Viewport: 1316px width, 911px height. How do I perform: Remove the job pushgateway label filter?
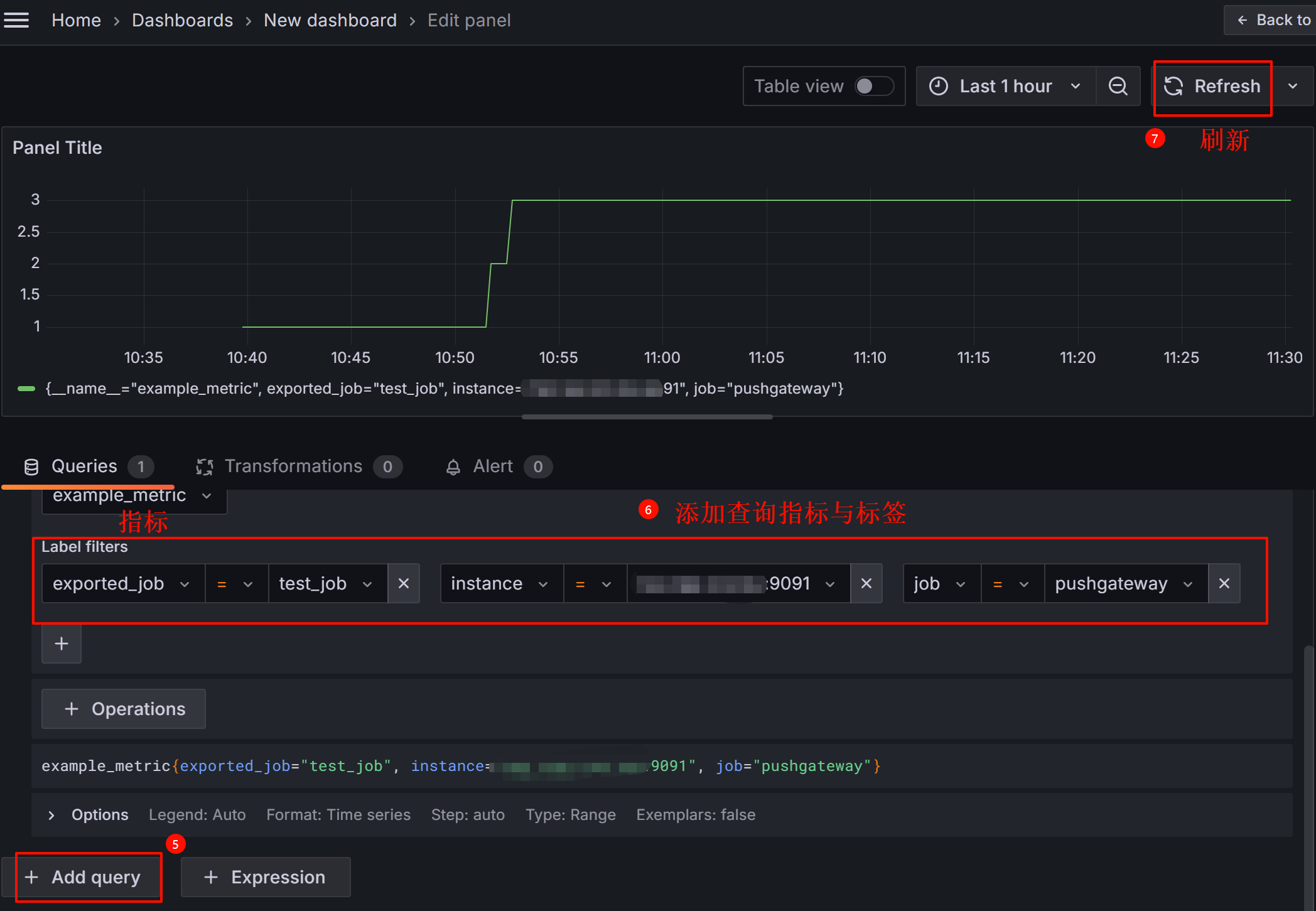(1224, 584)
